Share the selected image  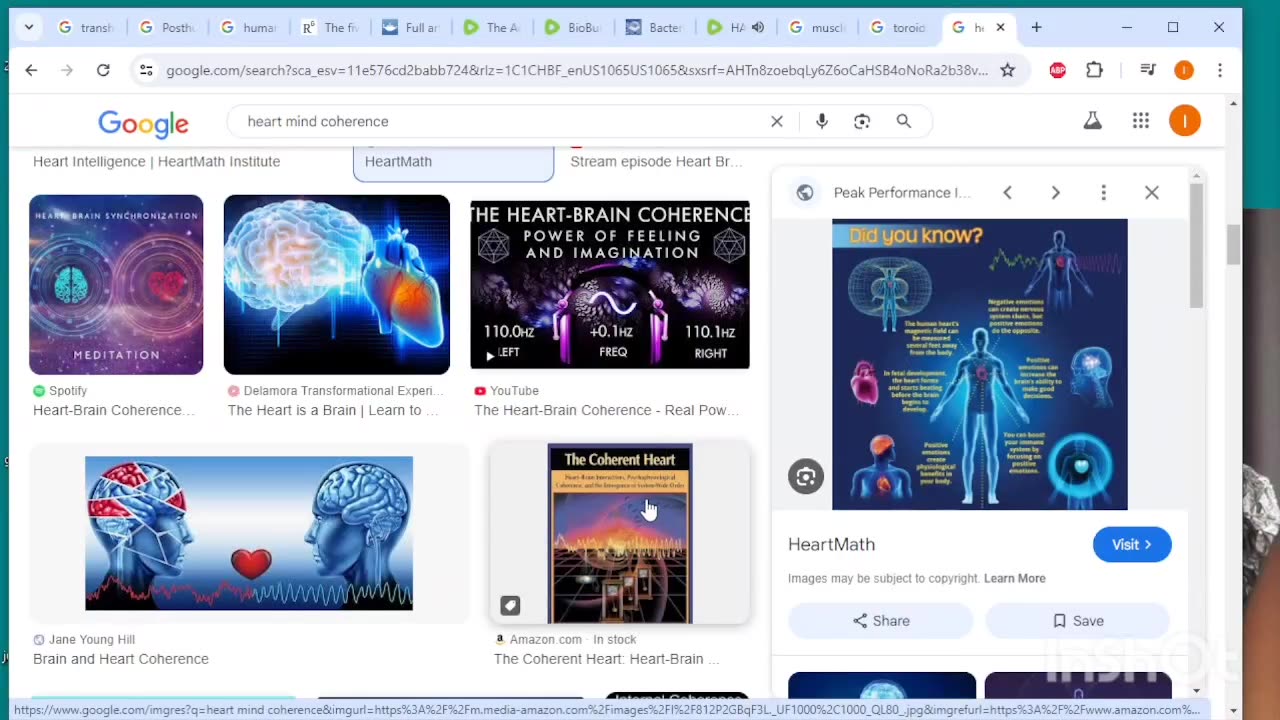[x=880, y=621]
